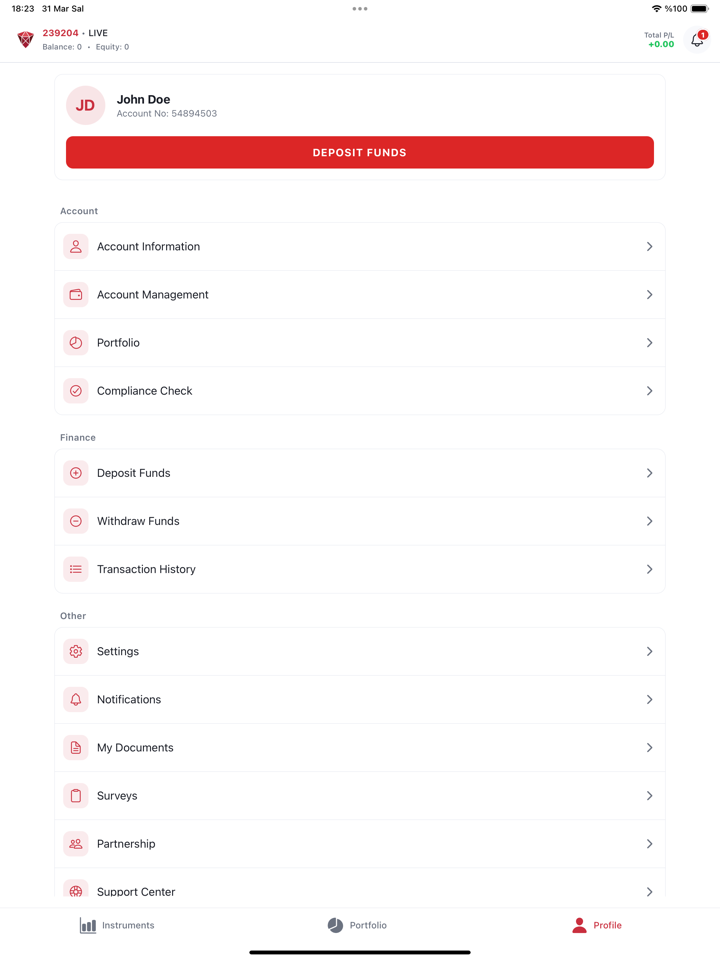
Task: Open the Profile tab
Action: coord(596,926)
